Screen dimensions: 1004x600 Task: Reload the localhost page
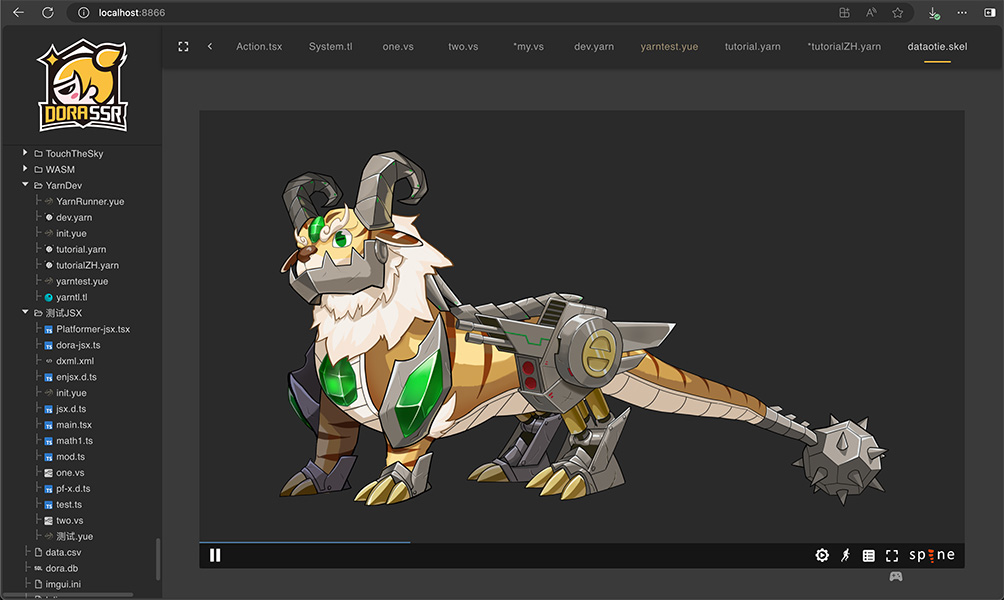[48, 13]
